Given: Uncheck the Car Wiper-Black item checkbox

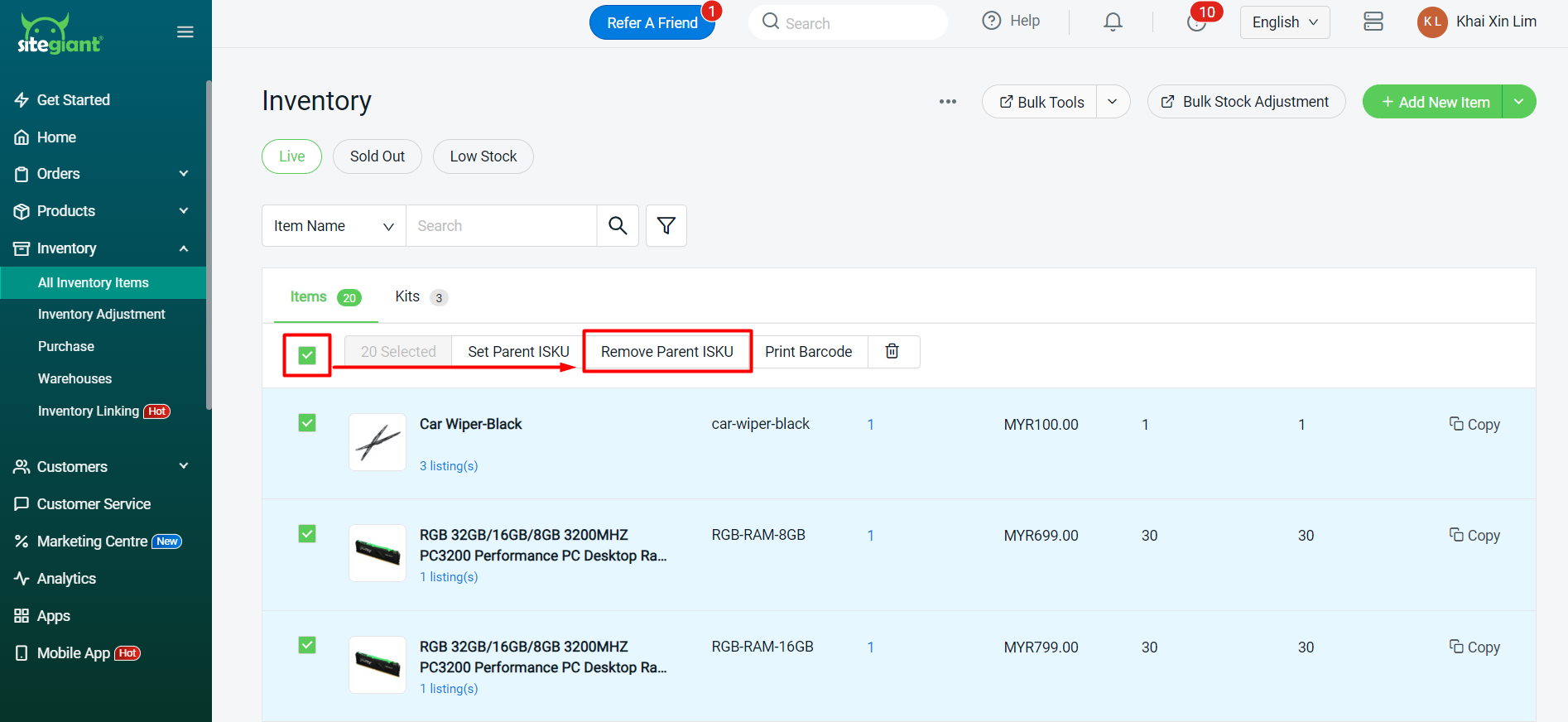Looking at the screenshot, I should point(307,423).
